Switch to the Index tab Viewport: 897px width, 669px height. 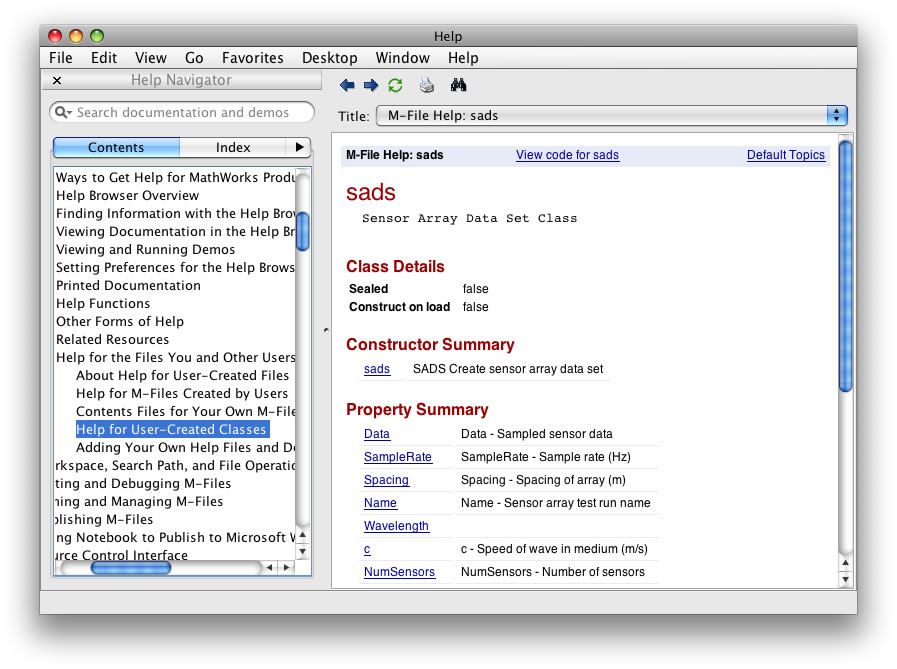233,147
